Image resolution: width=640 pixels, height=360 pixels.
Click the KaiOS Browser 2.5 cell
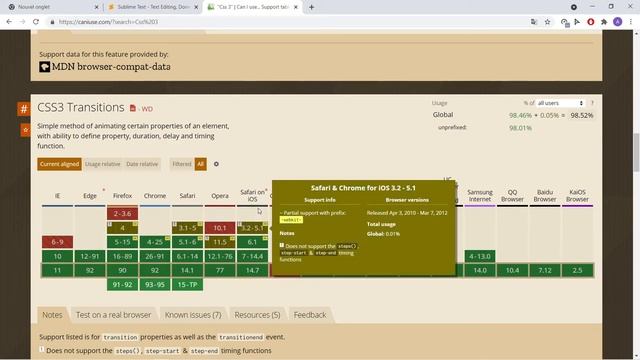(578, 270)
